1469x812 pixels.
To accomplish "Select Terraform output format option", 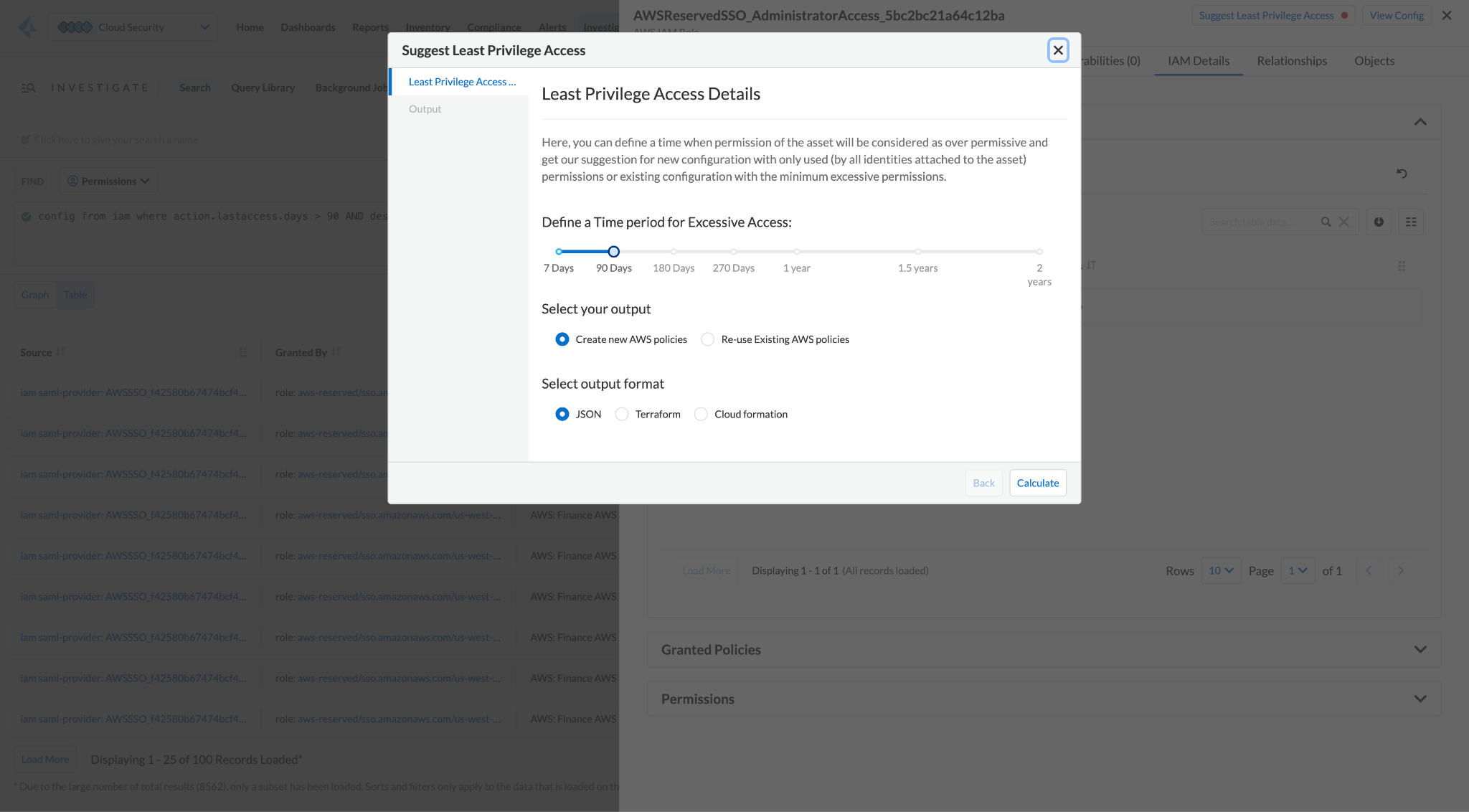I will (x=621, y=413).
